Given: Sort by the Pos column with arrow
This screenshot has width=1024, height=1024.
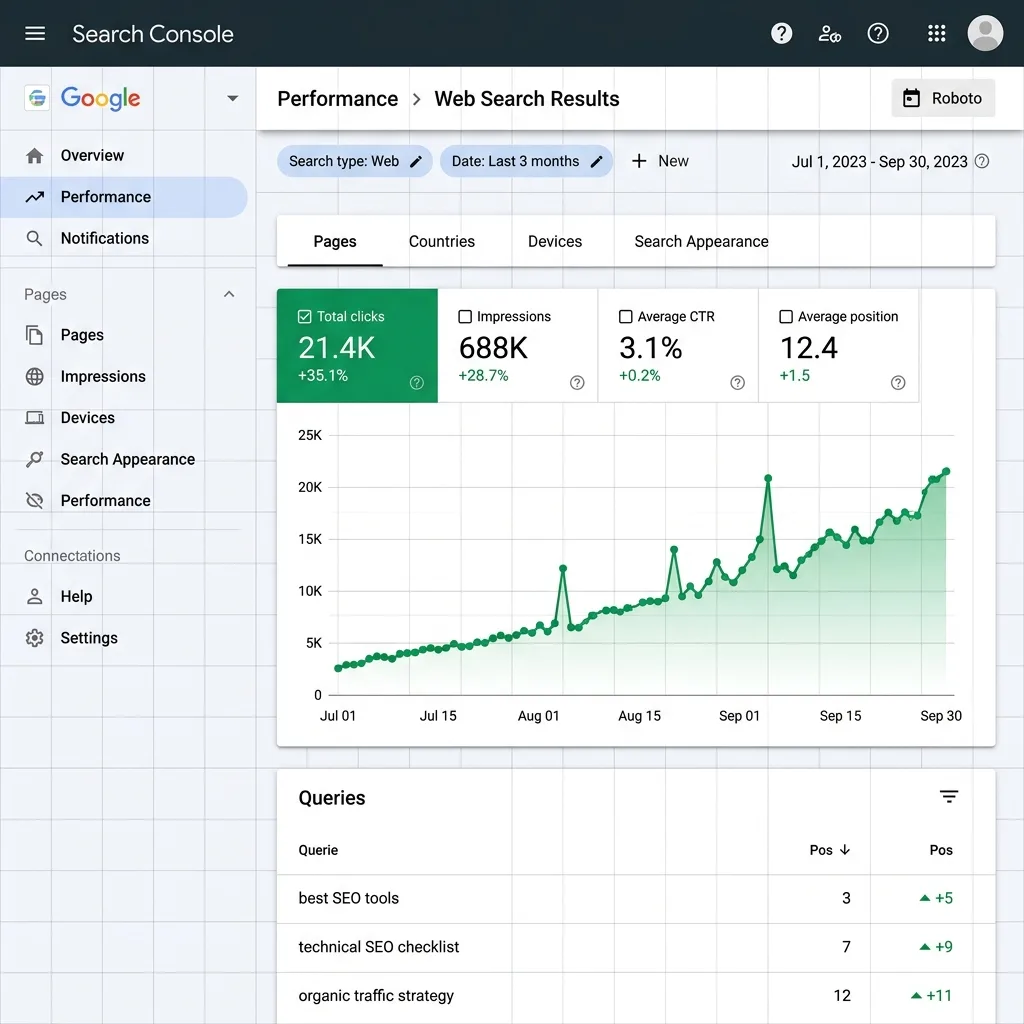Looking at the screenshot, I should click(830, 850).
